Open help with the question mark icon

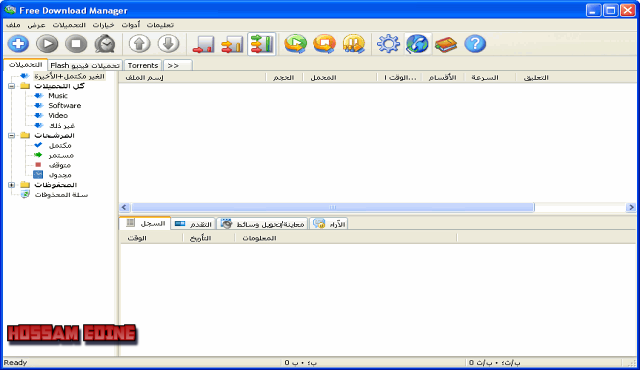[x=475, y=44]
